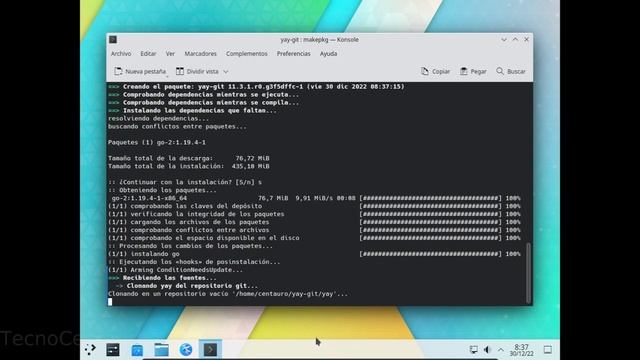Viewport: 640px width, 360px height.
Task: Click the Pegar toolbar button
Action: tap(473, 71)
